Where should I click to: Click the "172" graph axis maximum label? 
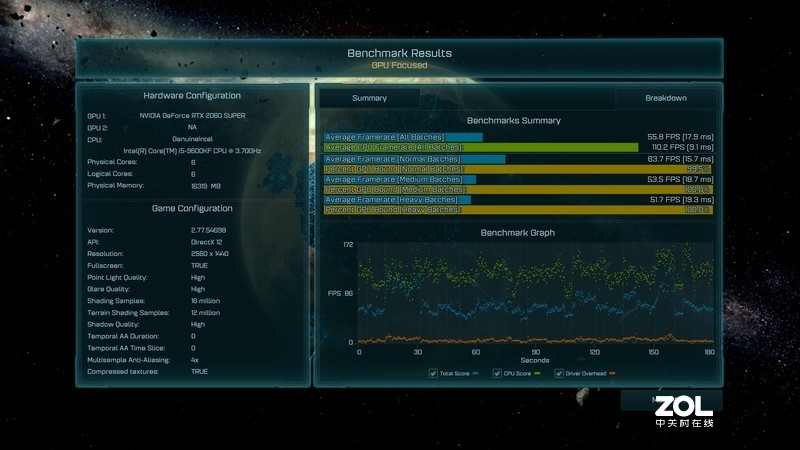pyautogui.click(x=348, y=244)
